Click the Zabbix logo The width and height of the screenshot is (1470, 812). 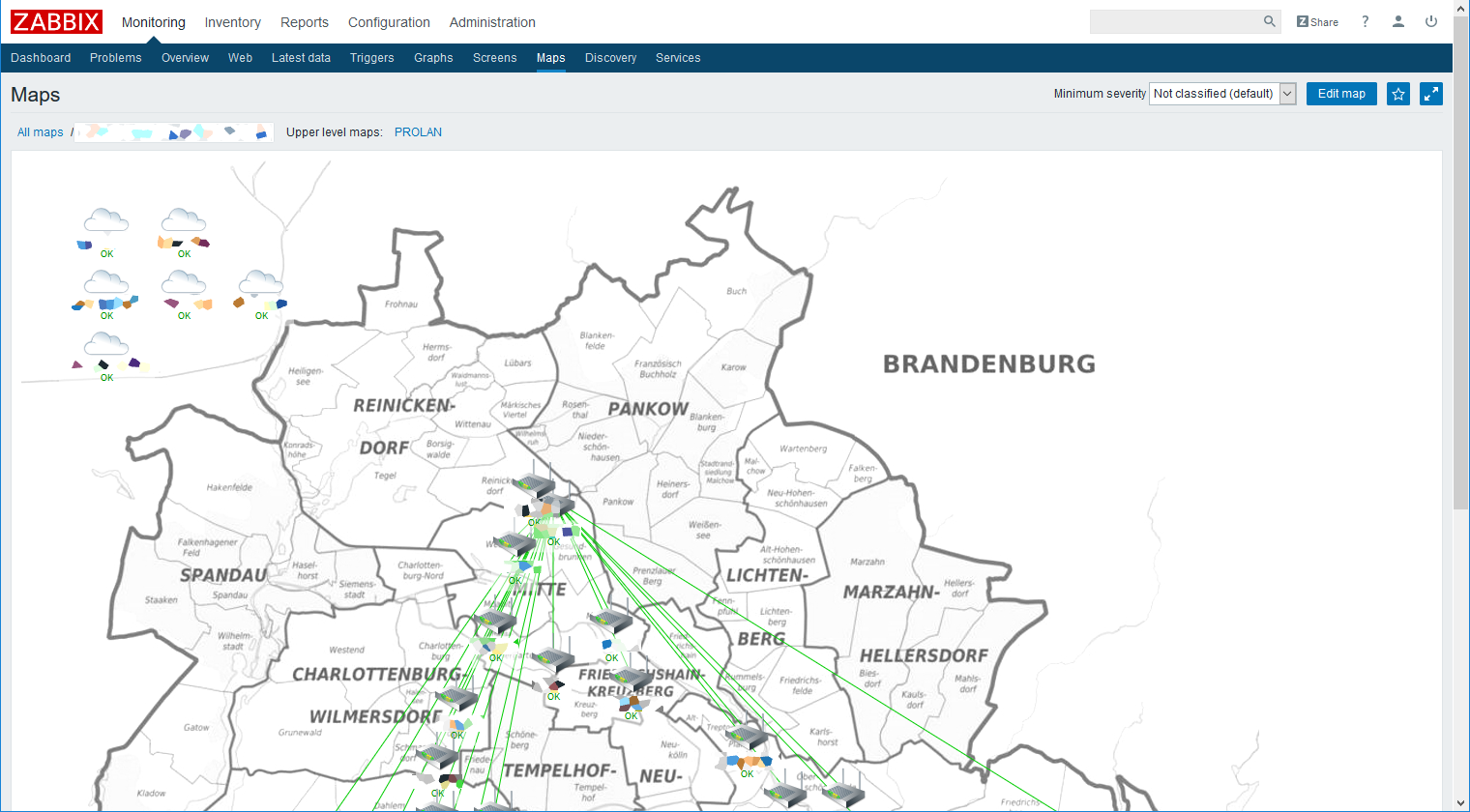[x=56, y=22]
